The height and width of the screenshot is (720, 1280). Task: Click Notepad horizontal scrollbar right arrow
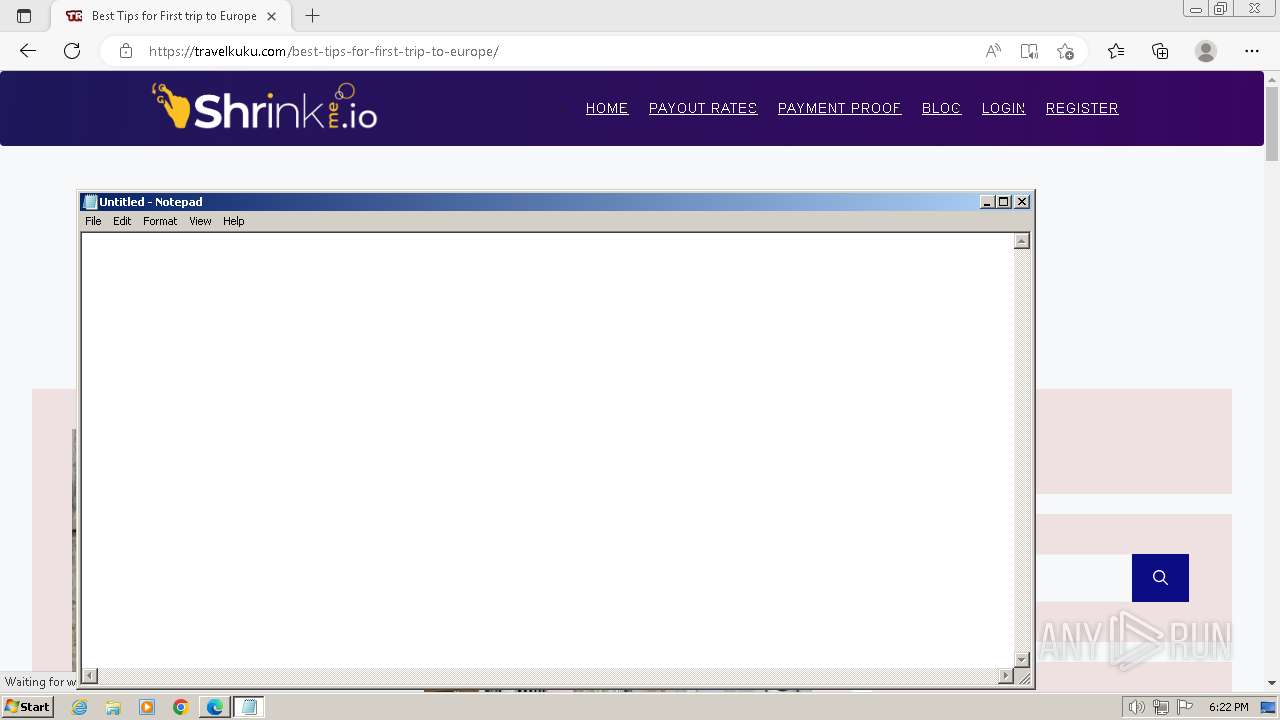point(1006,676)
